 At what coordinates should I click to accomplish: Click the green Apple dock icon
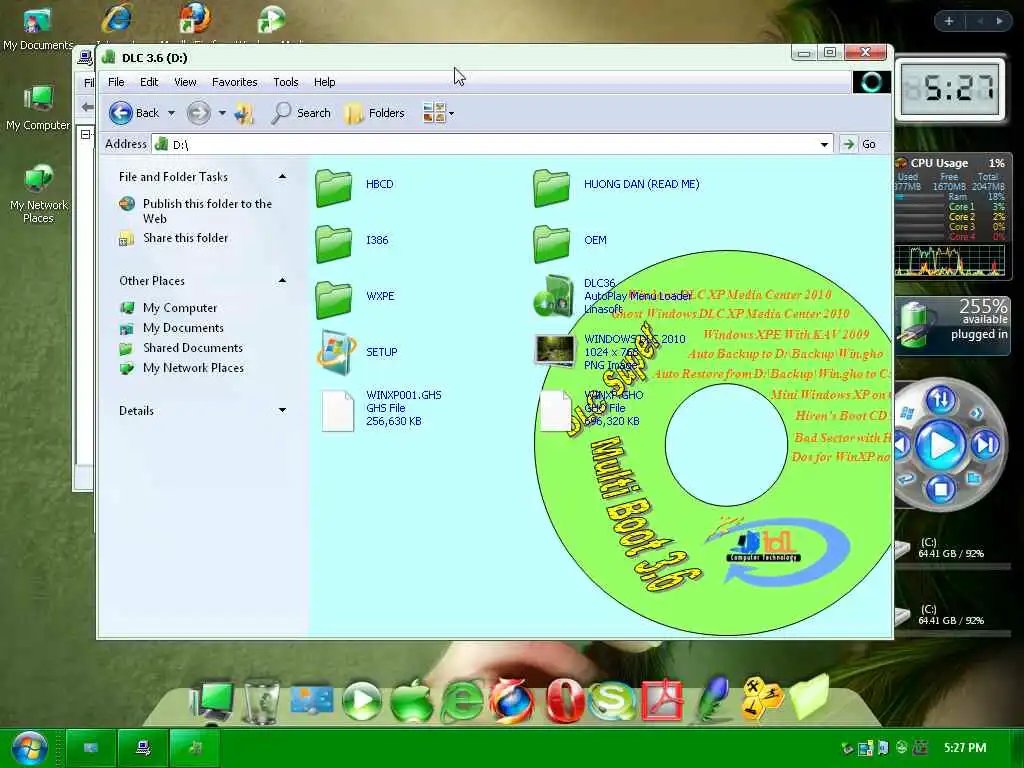[411, 700]
